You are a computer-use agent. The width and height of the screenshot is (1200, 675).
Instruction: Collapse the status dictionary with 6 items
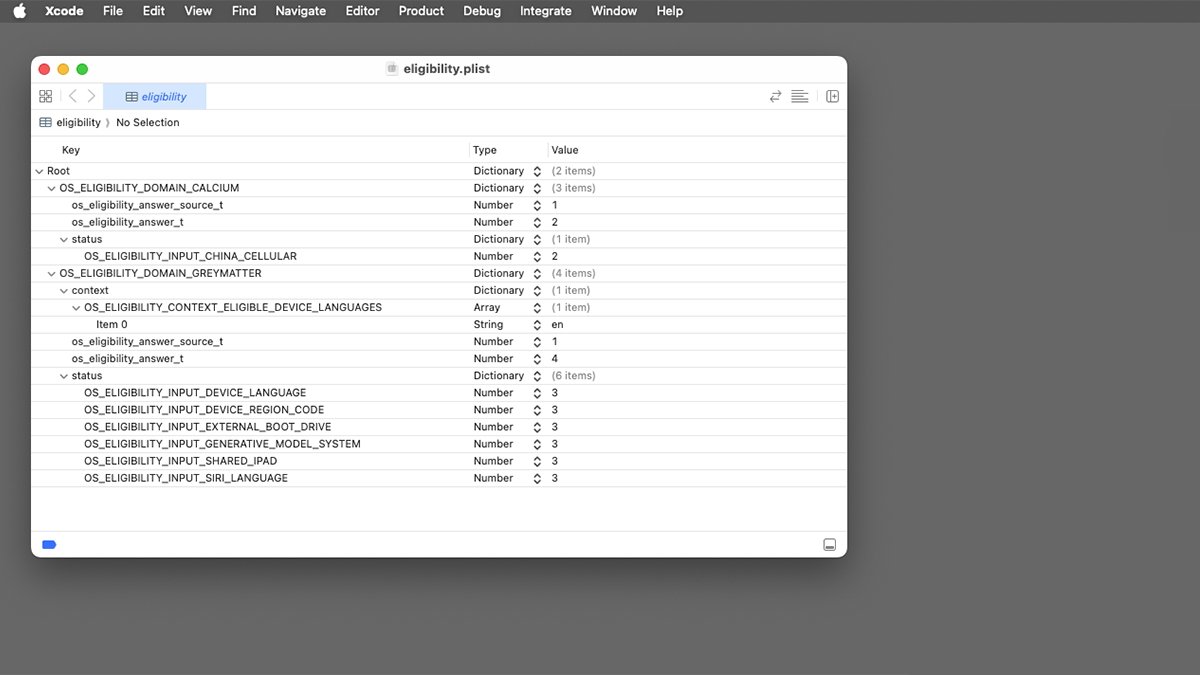click(63, 376)
